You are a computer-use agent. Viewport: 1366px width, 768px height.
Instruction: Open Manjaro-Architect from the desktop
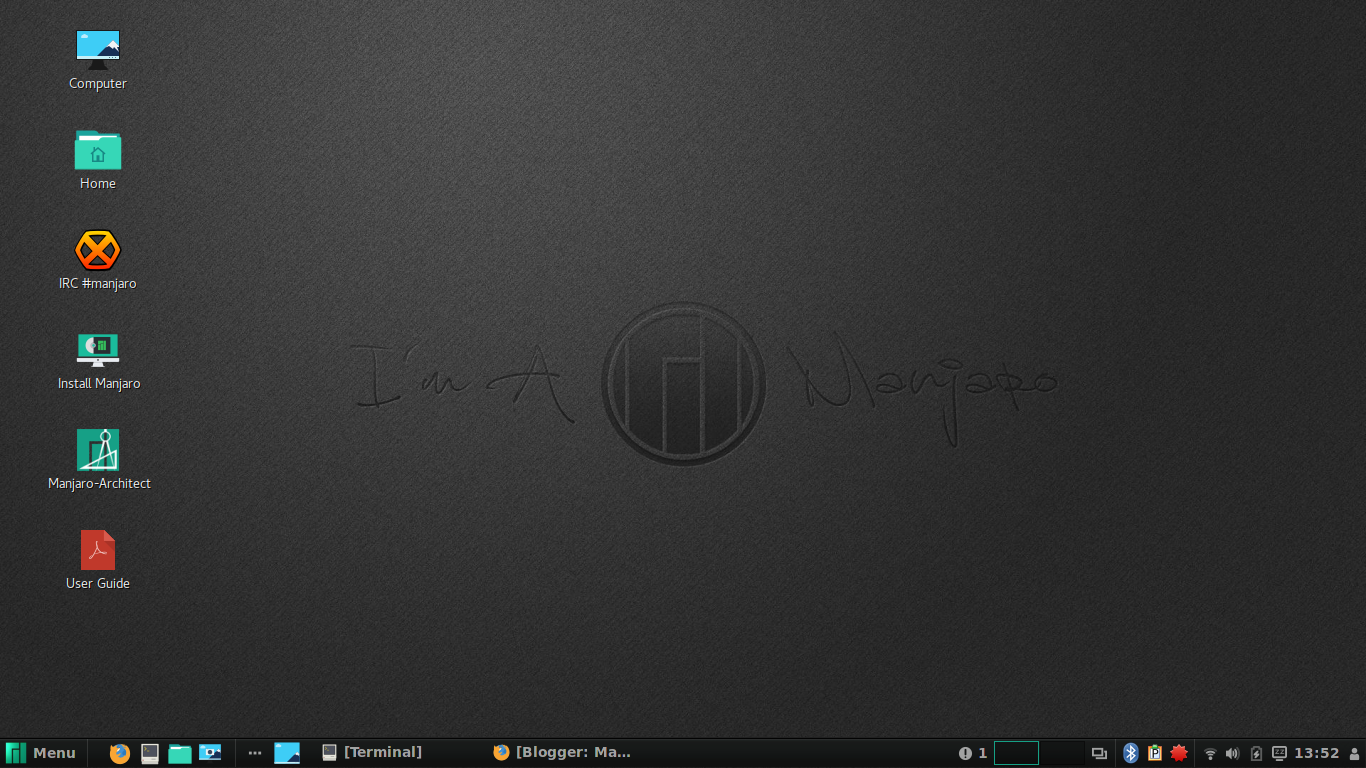(x=97, y=449)
